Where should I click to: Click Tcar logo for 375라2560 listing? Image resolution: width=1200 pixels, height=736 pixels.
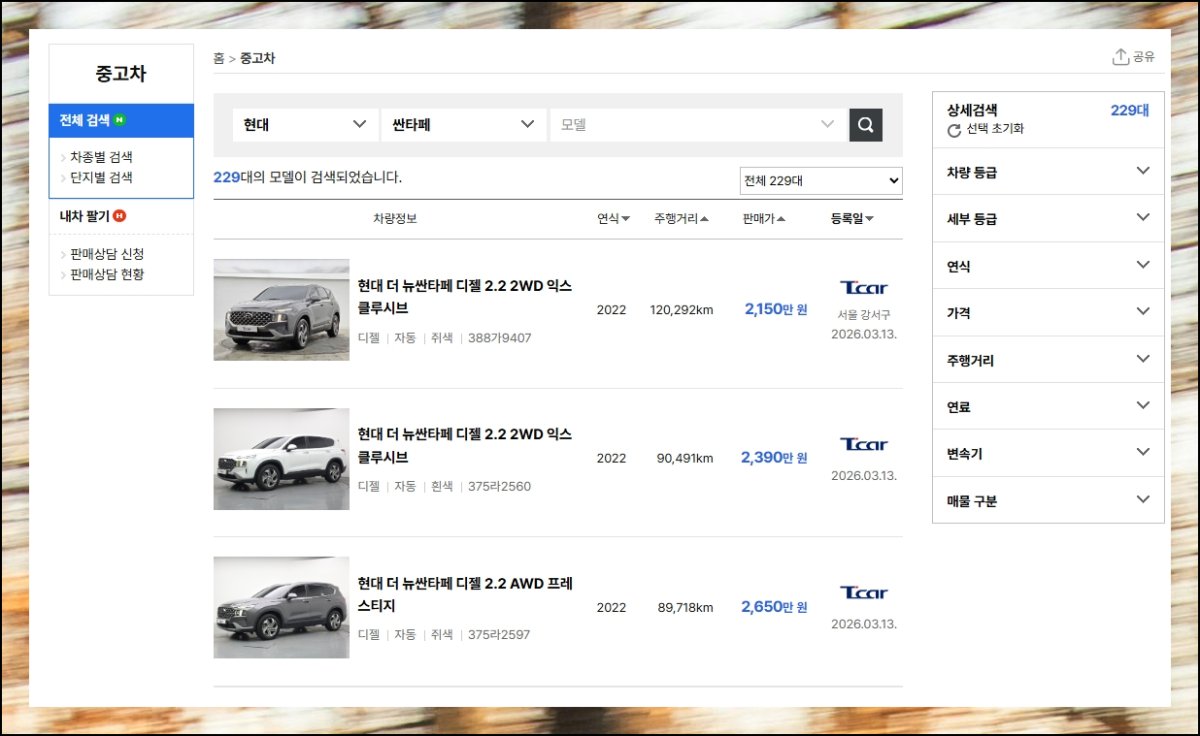[x=863, y=445]
